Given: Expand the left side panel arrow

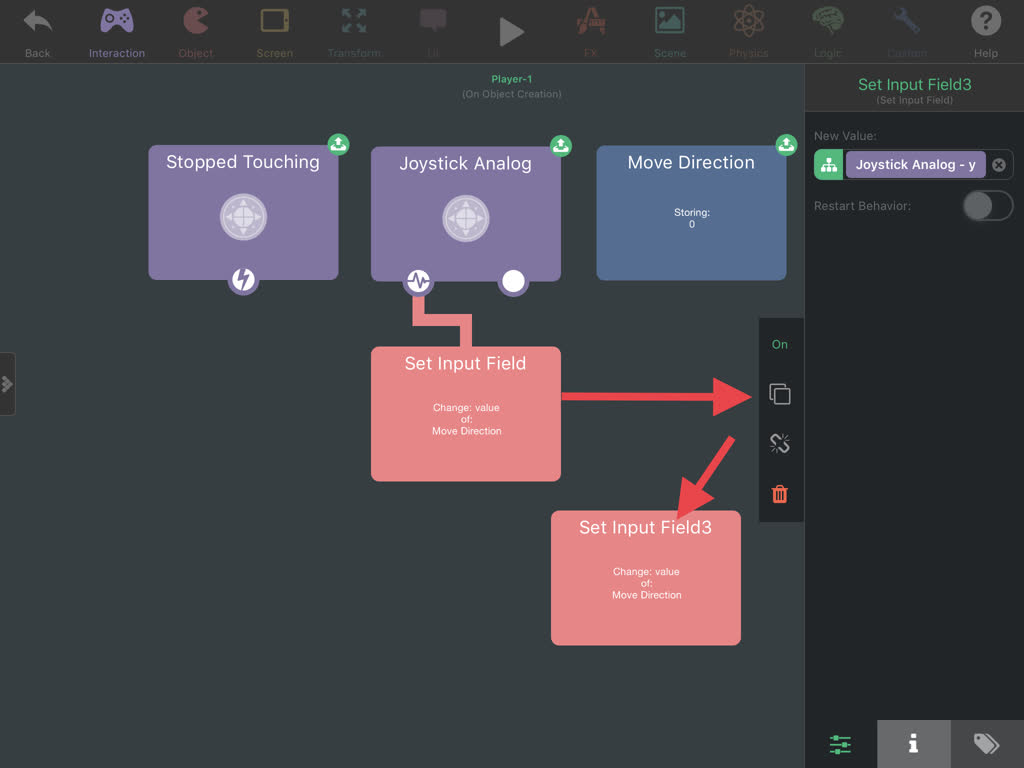Looking at the screenshot, I should (x=7, y=384).
